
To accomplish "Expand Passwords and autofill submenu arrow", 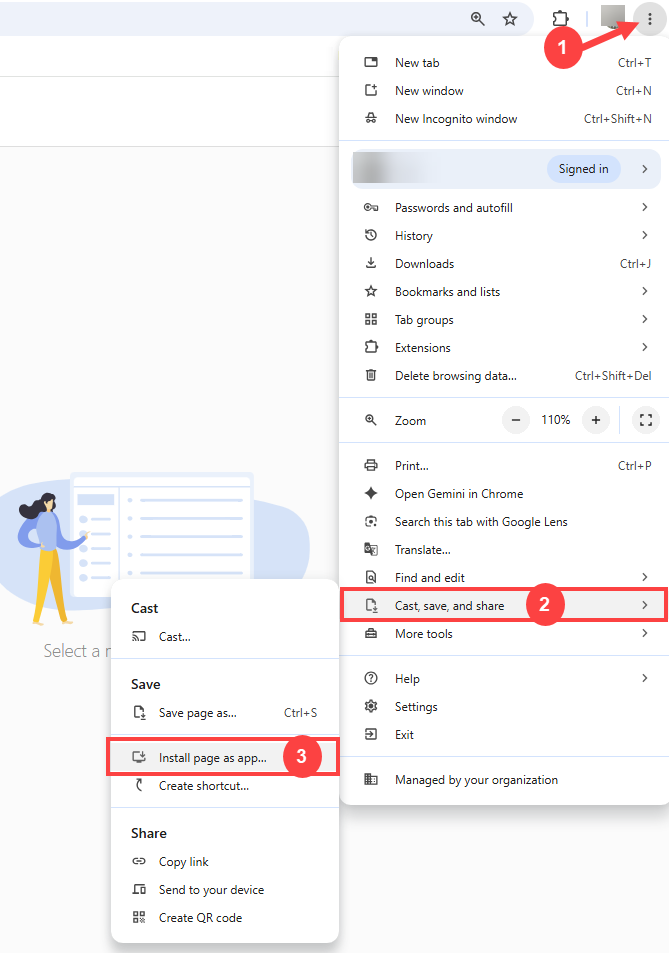I will 645,207.
